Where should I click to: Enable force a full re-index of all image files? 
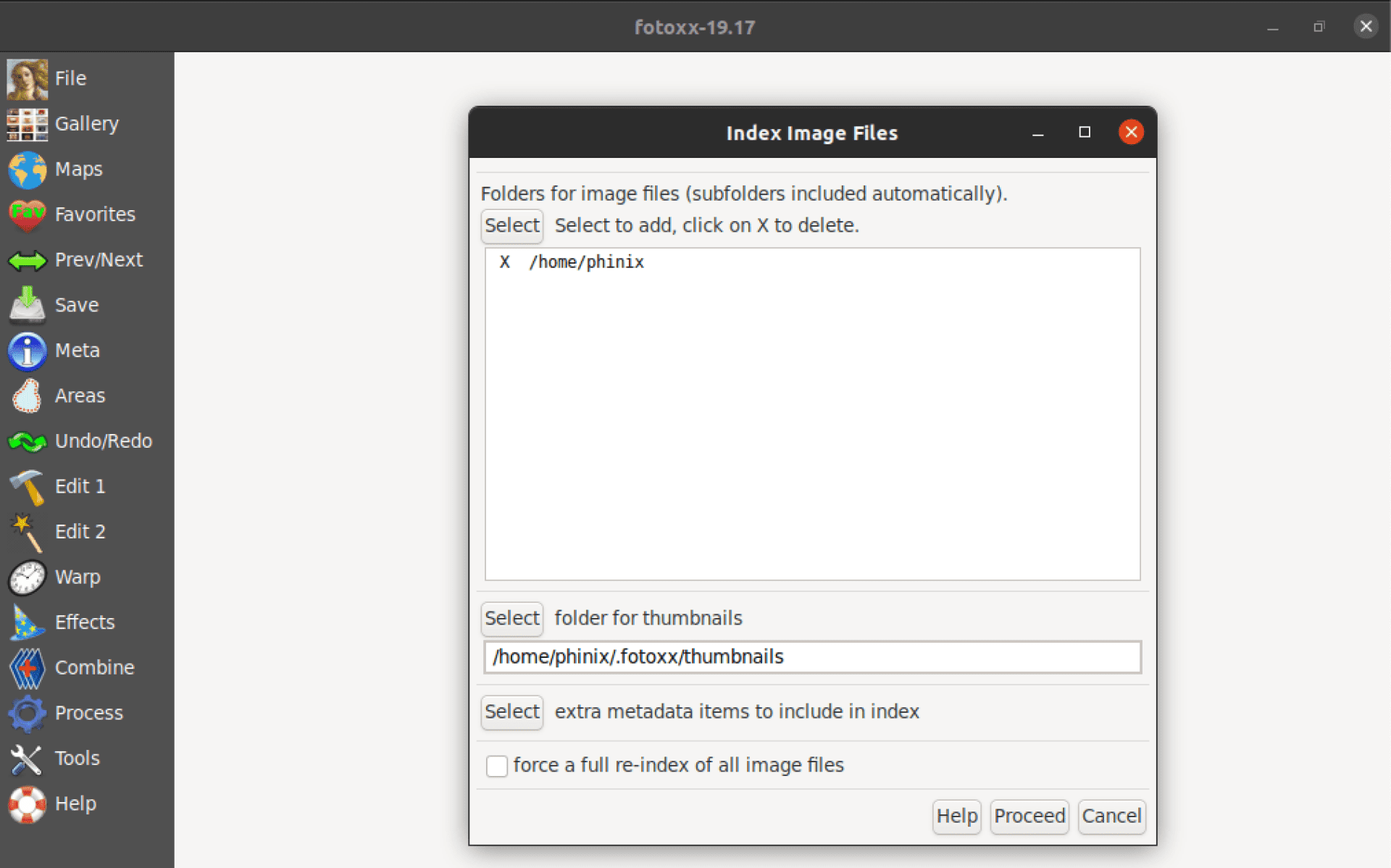497,766
